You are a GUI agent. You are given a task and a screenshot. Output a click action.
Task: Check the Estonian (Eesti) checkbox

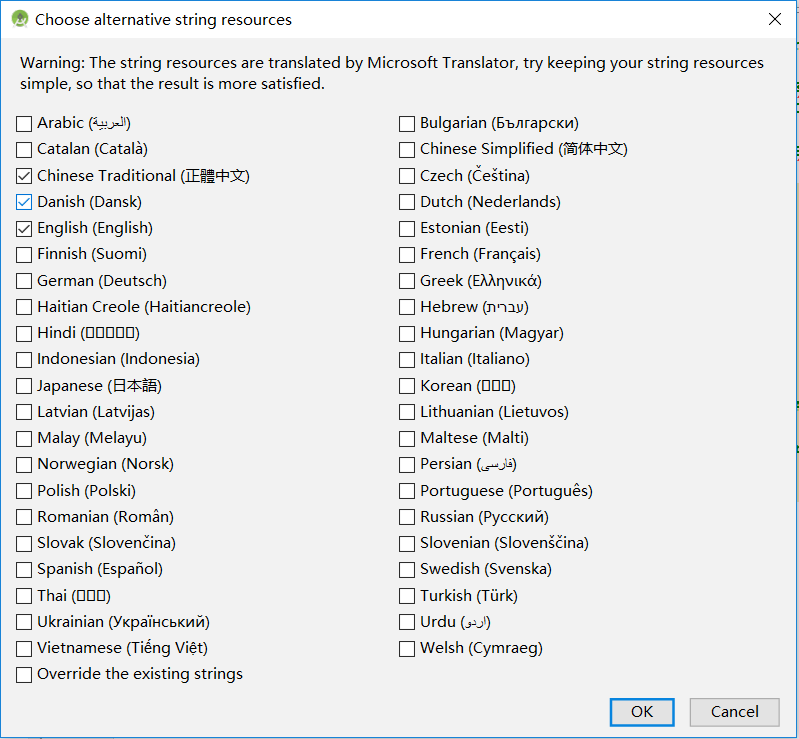(x=407, y=229)
